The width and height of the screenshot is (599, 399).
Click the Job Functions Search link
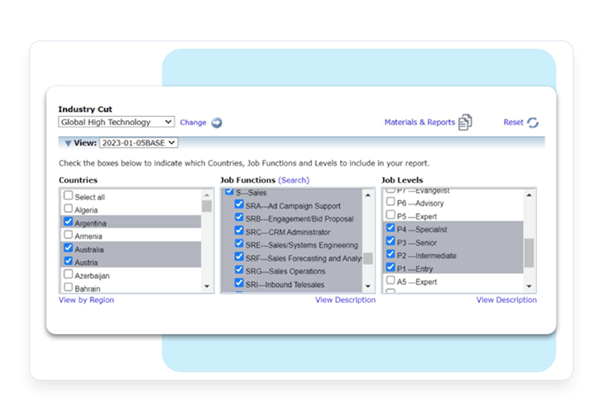pyautogui.click(x=294, y=180)
